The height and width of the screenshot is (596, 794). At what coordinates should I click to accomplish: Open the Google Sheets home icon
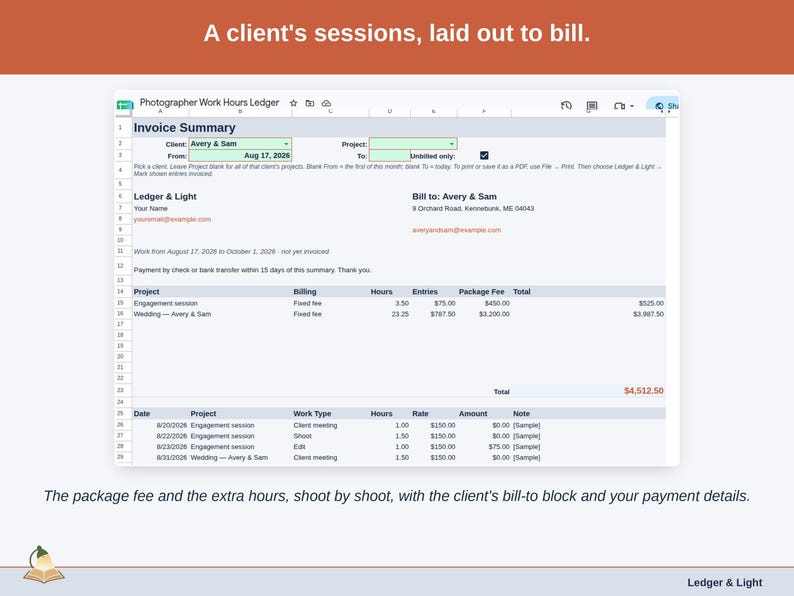click(125, 105)
